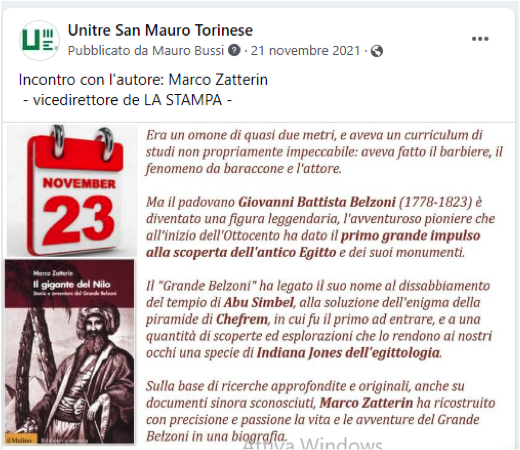520x450 pixels.
Task: Open the Il gigante del Nilo book cover
Action: (x=70, y=352)
